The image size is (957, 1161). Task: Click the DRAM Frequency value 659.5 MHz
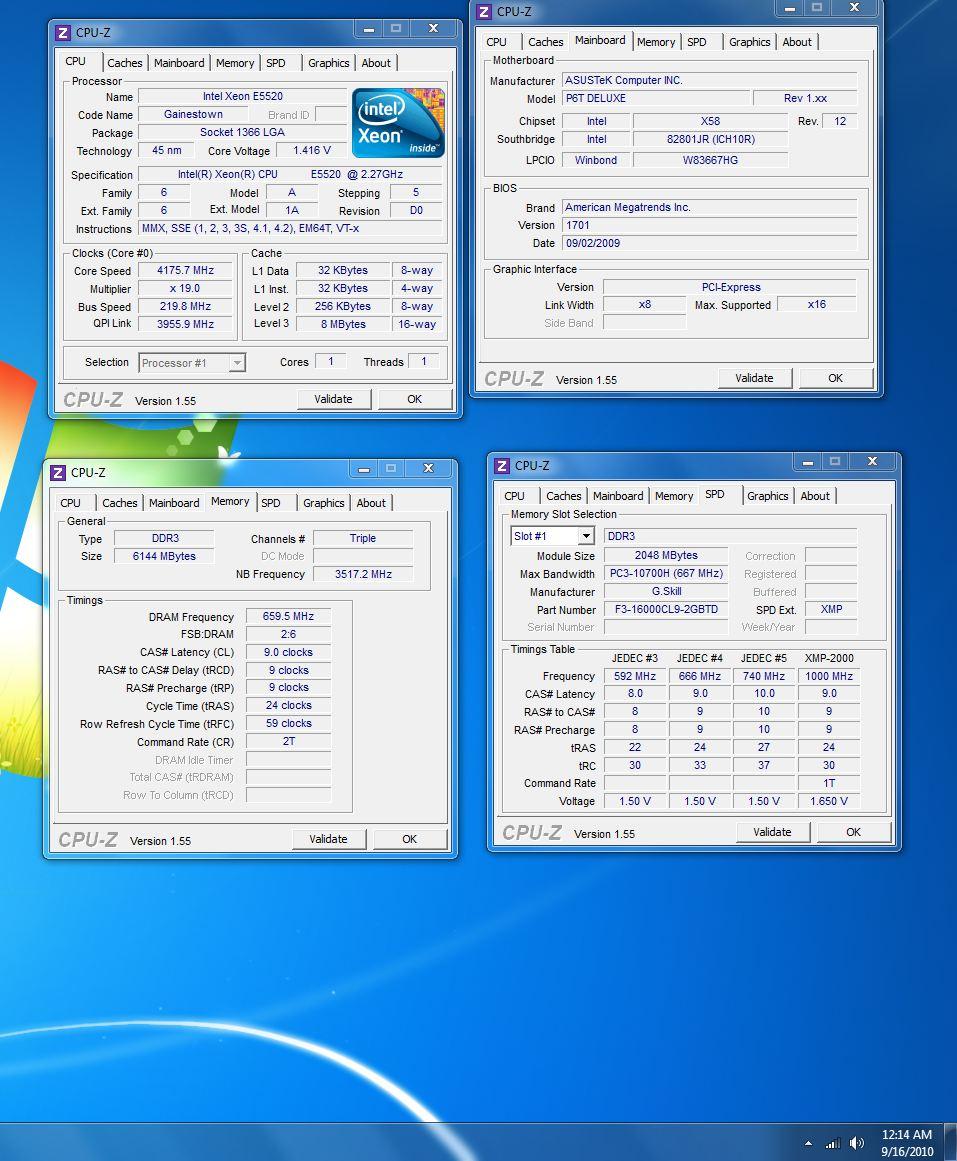288,617
